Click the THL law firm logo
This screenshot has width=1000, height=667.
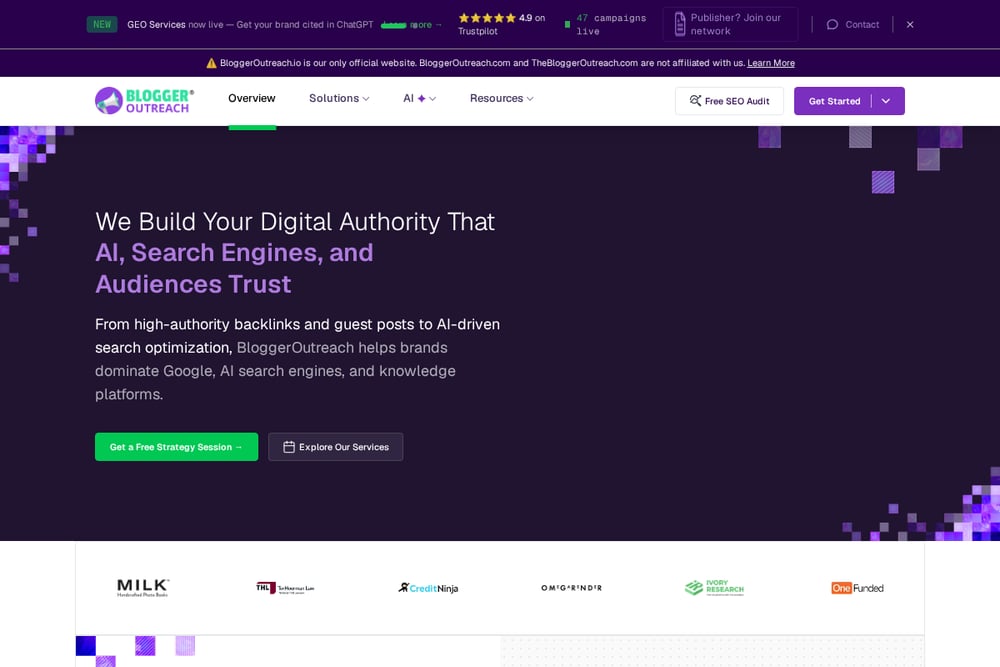click(x=285, y=588)
